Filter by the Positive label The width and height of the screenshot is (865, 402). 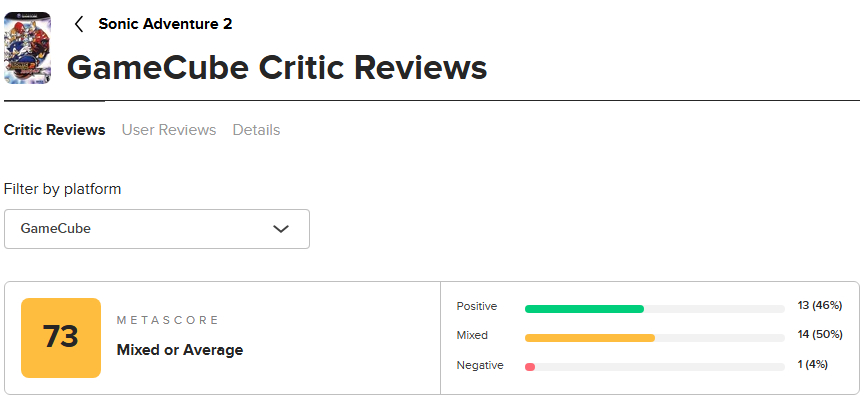(477, 306)
